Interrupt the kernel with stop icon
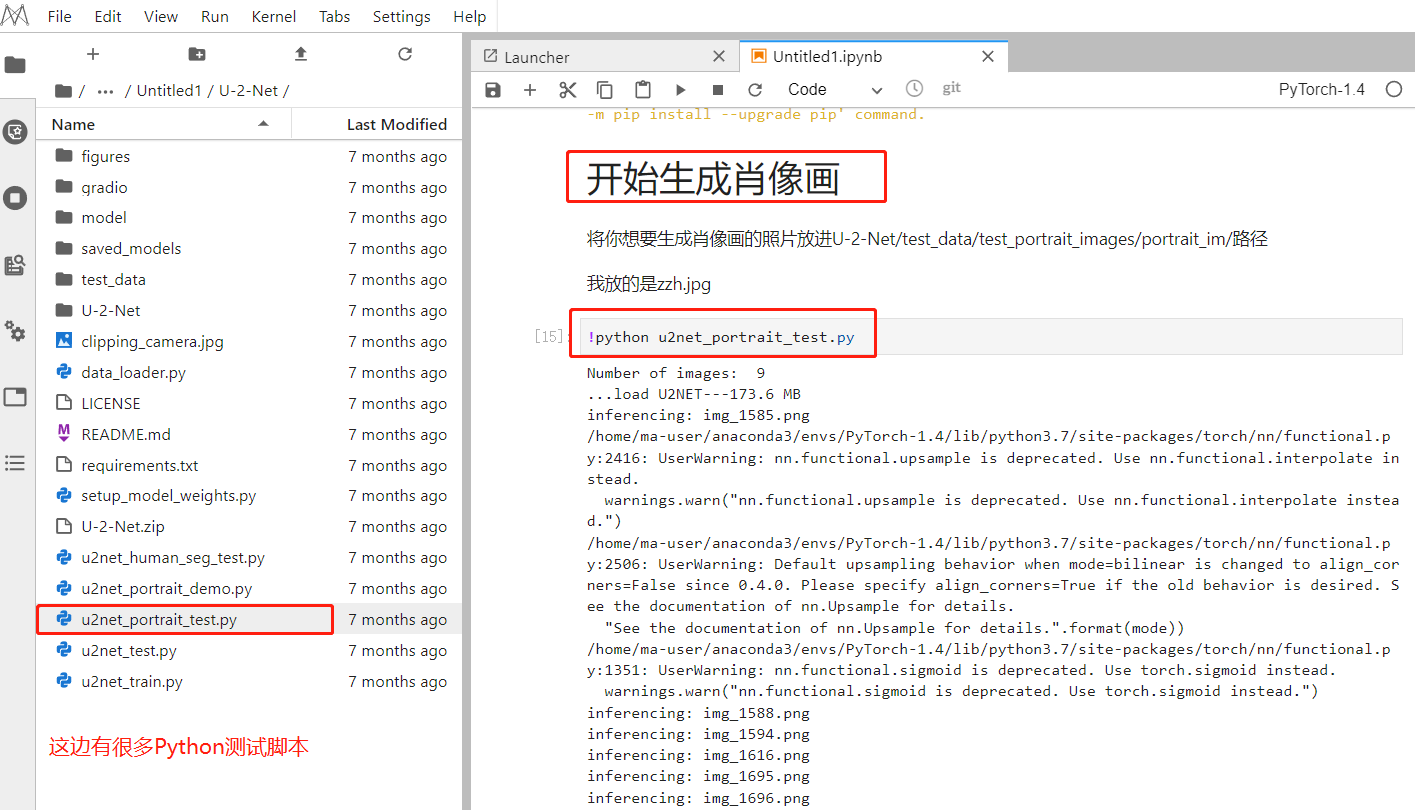Image resolution: width=1415 pixels, height=810 pixels. pyautogui.click(x=718, y=90)
